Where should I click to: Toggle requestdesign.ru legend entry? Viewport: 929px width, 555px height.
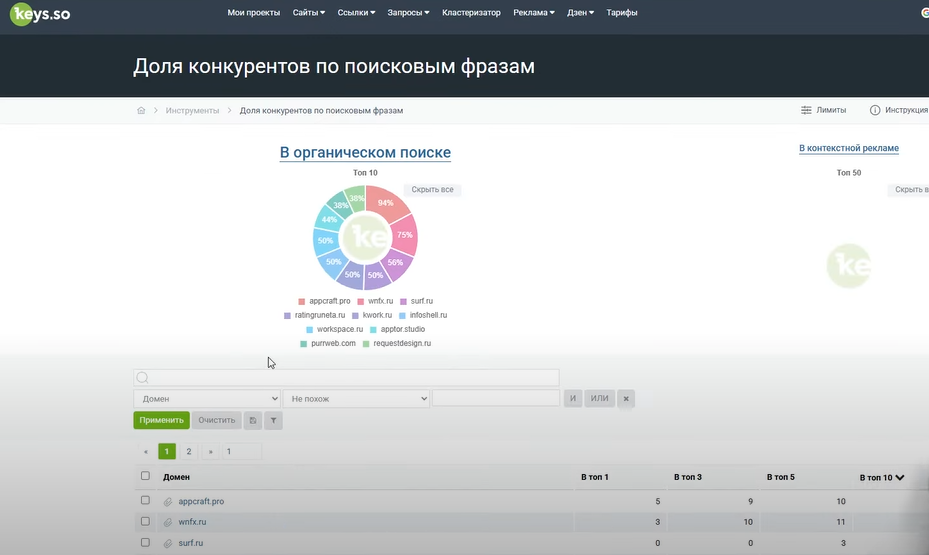(x=397, y=344)
